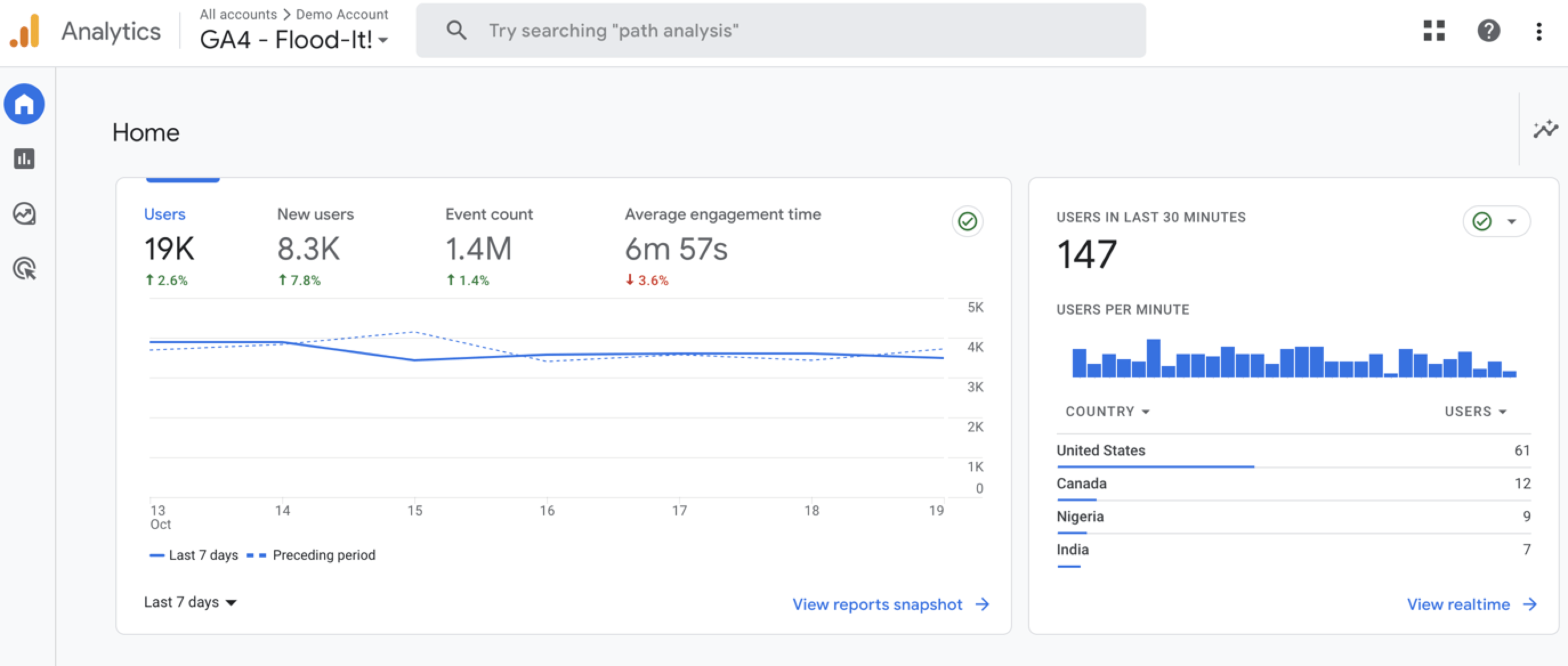Open the Home icon in sidebar

tap(25, 104)
